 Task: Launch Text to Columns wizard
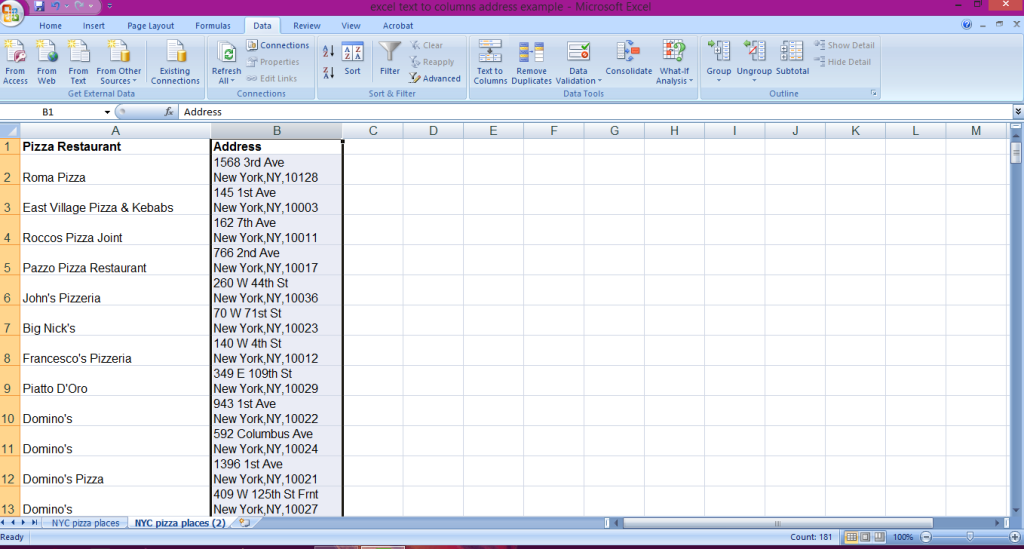click(x=490, y=62)
